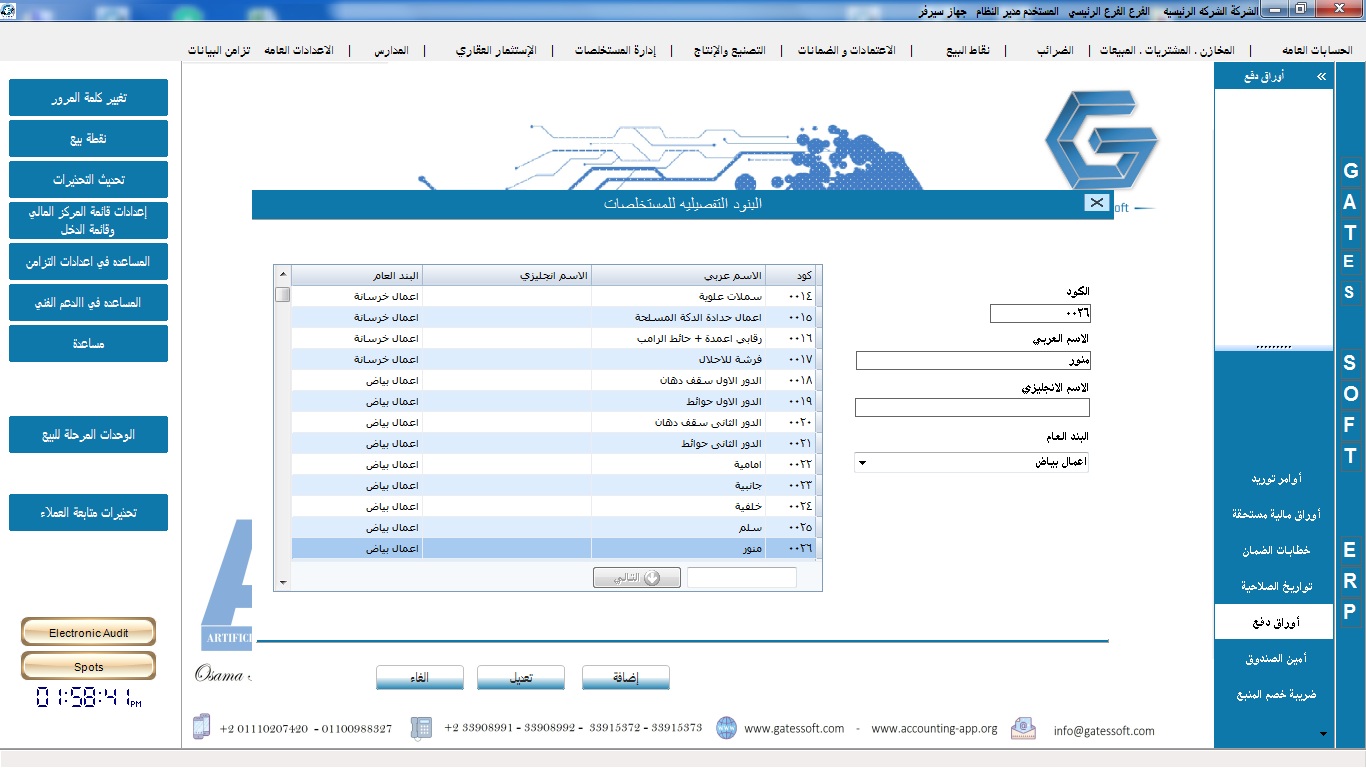This screenshot has width=1366, height=768.
Task: Click تحديث التحذيرات button
Action: click(88, 180)
